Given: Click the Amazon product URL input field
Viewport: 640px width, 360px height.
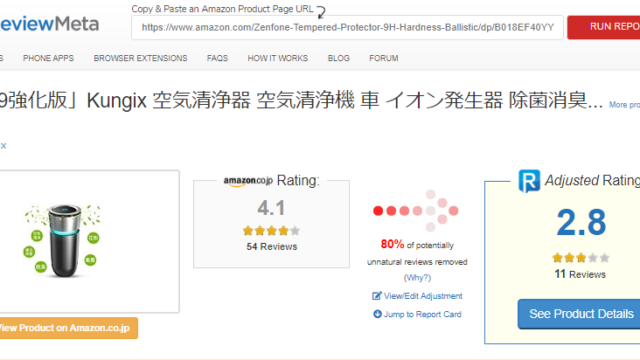Looking at the screenshot, I should click(x=347, y=27).
